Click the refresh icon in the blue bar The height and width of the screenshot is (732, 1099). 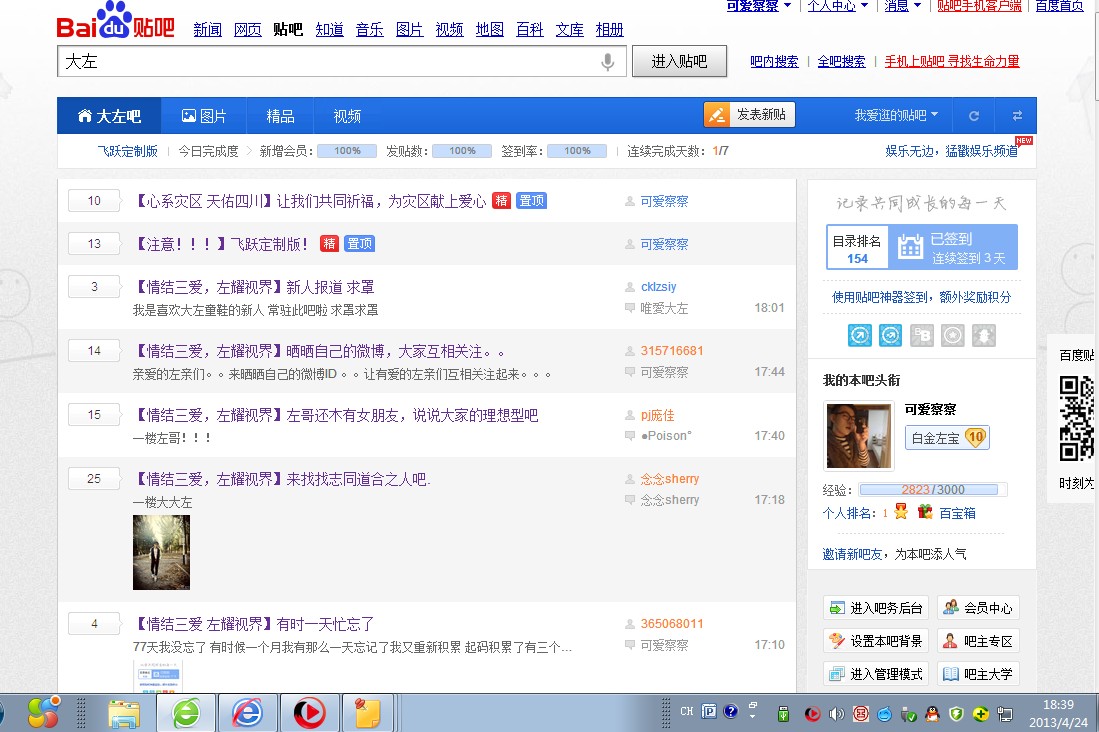point(974,116)
